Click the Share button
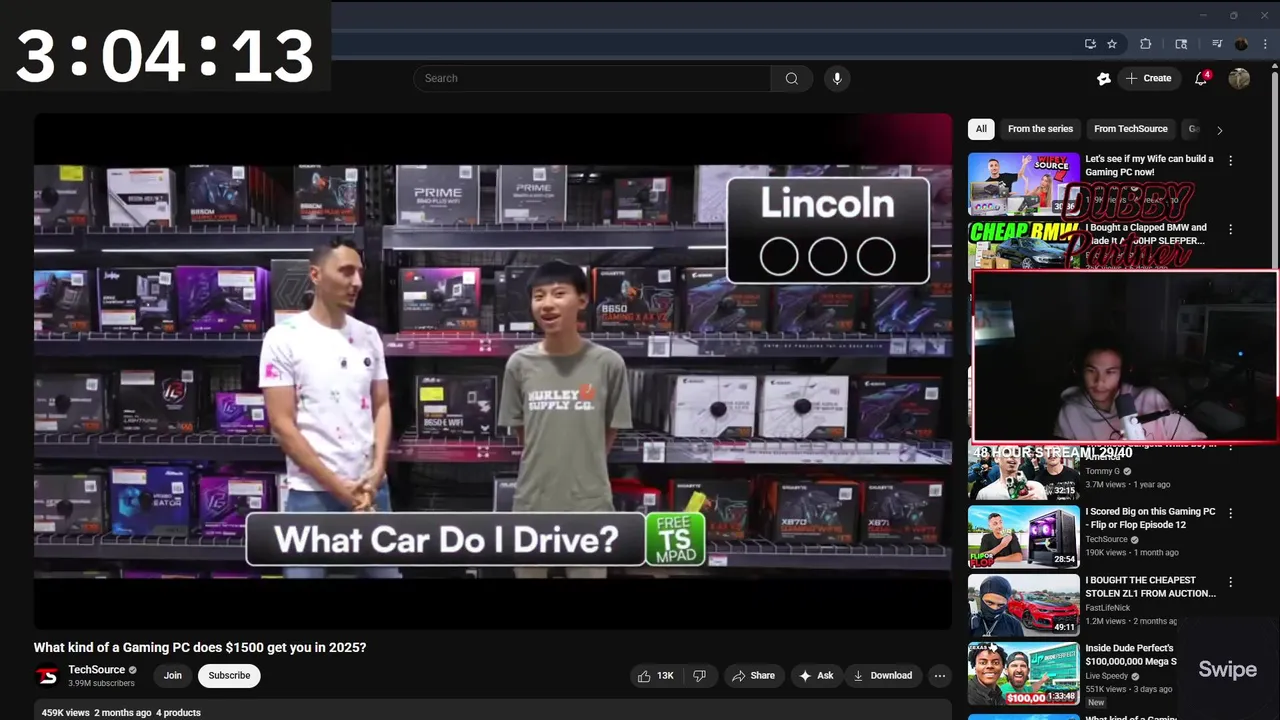This screenshot has width=1280, height=720. pos(753,676)
